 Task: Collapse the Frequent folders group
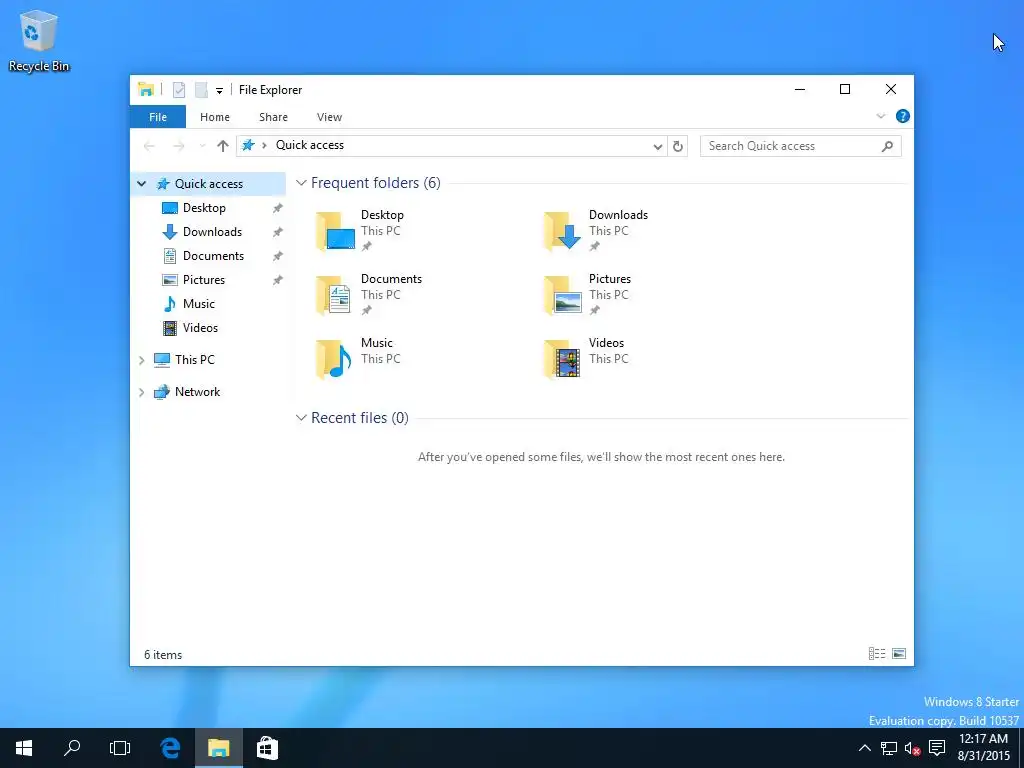click(301, 183)
